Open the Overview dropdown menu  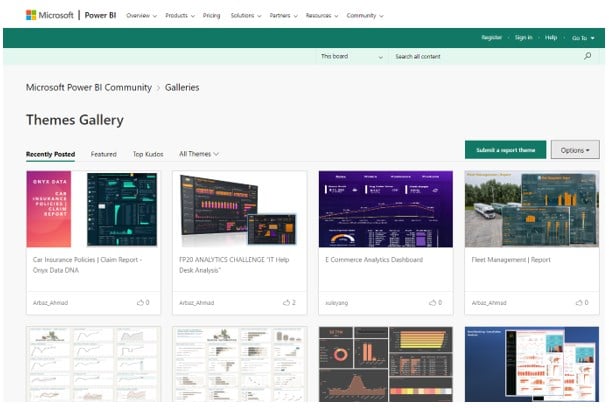[x=141, y=16]
